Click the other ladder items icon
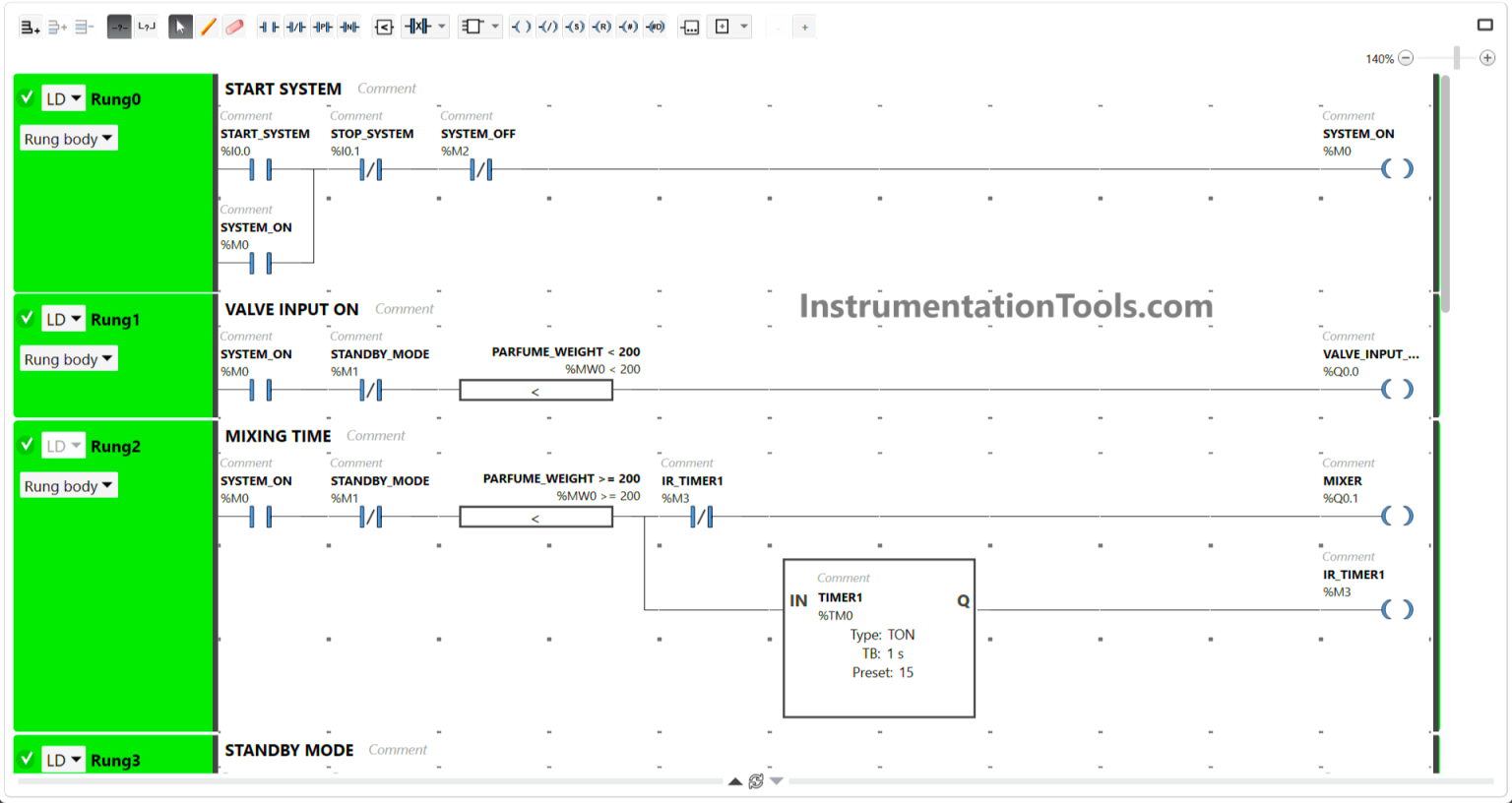The image size is (1512, 803). click(723, 27)
